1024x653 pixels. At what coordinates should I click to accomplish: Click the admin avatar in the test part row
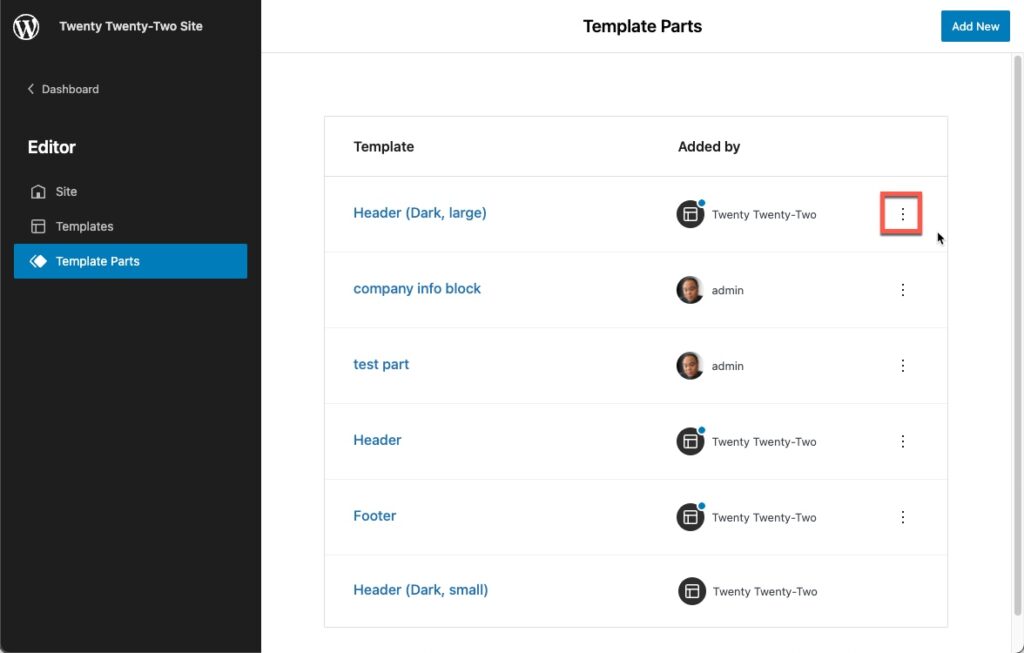tap(690, 366)
